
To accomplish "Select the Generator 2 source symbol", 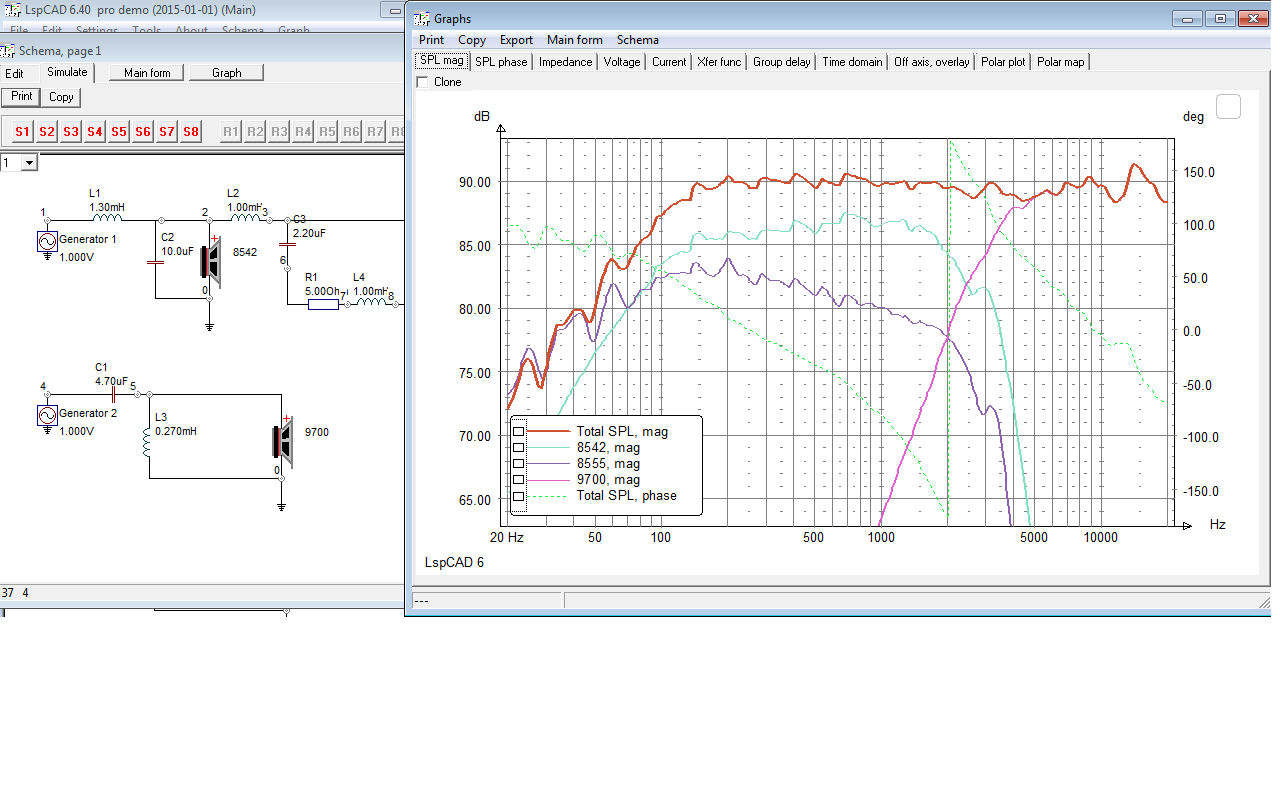I will pos(46,414).
